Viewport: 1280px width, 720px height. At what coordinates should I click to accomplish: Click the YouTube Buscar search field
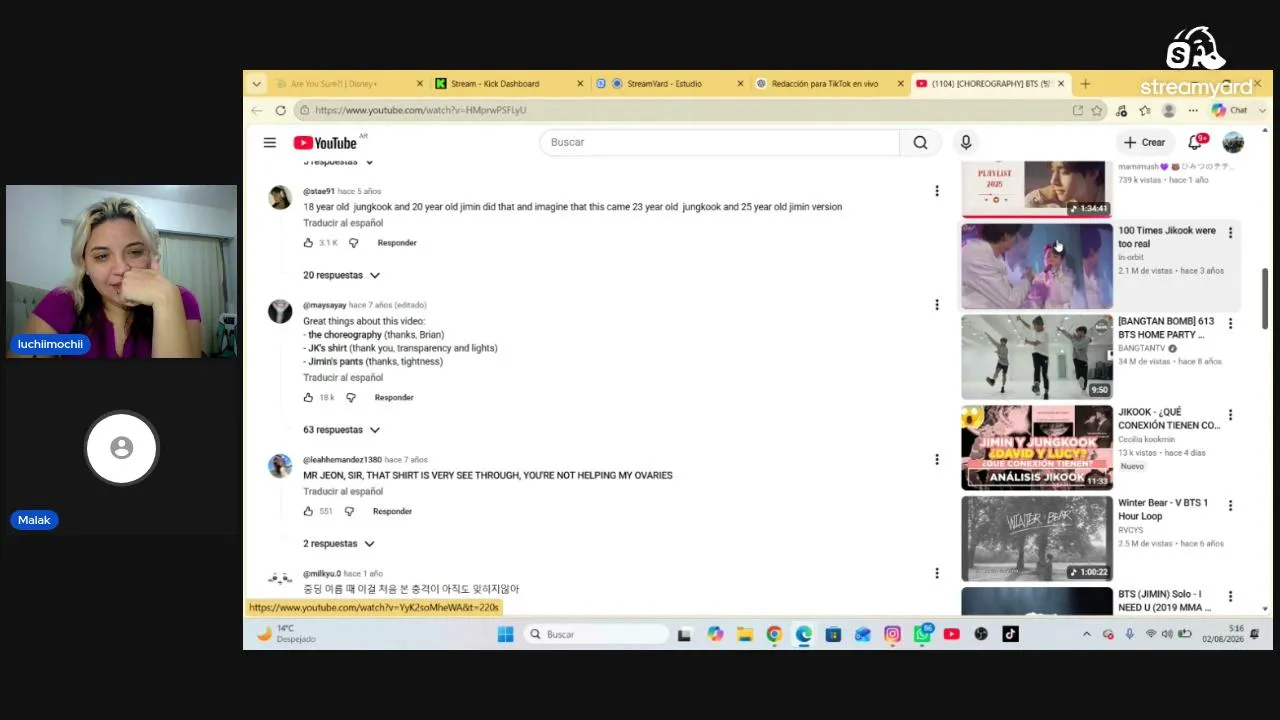click(x=719, y=142)
